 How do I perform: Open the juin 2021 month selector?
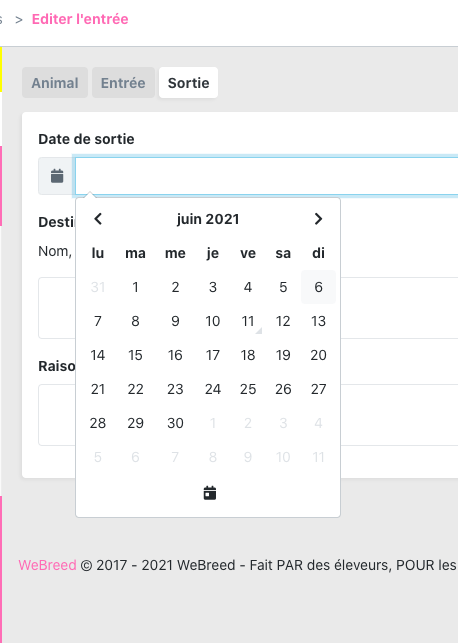pyautogui.click(x=208, y=219)
